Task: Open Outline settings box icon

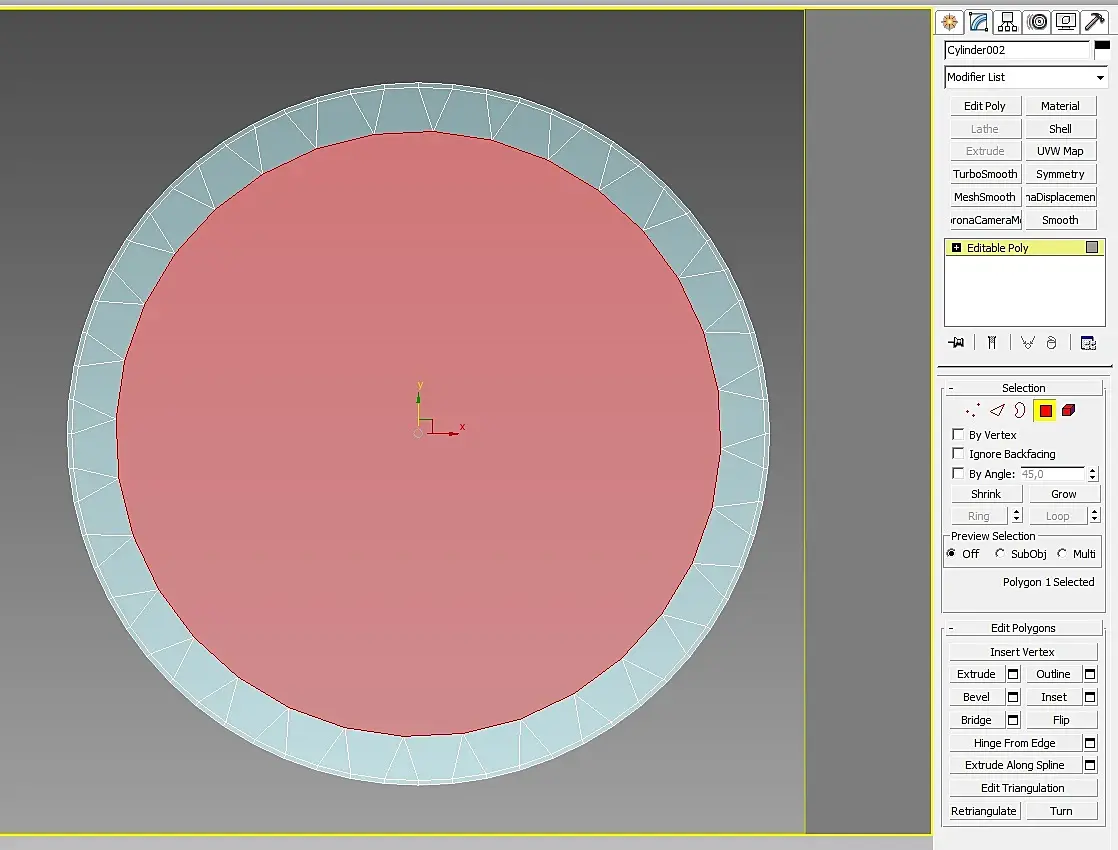Action: click(x=1090, y=675)
